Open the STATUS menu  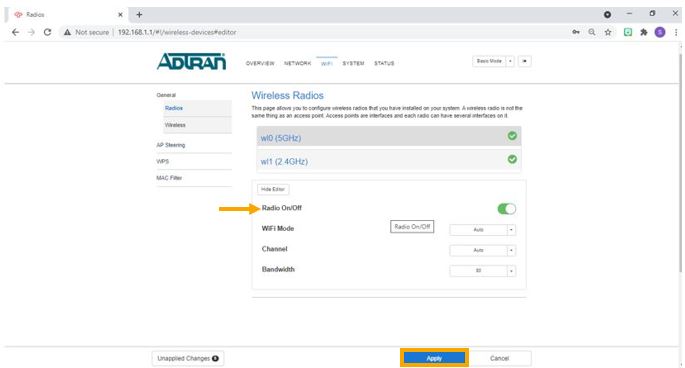click(384, 63)
